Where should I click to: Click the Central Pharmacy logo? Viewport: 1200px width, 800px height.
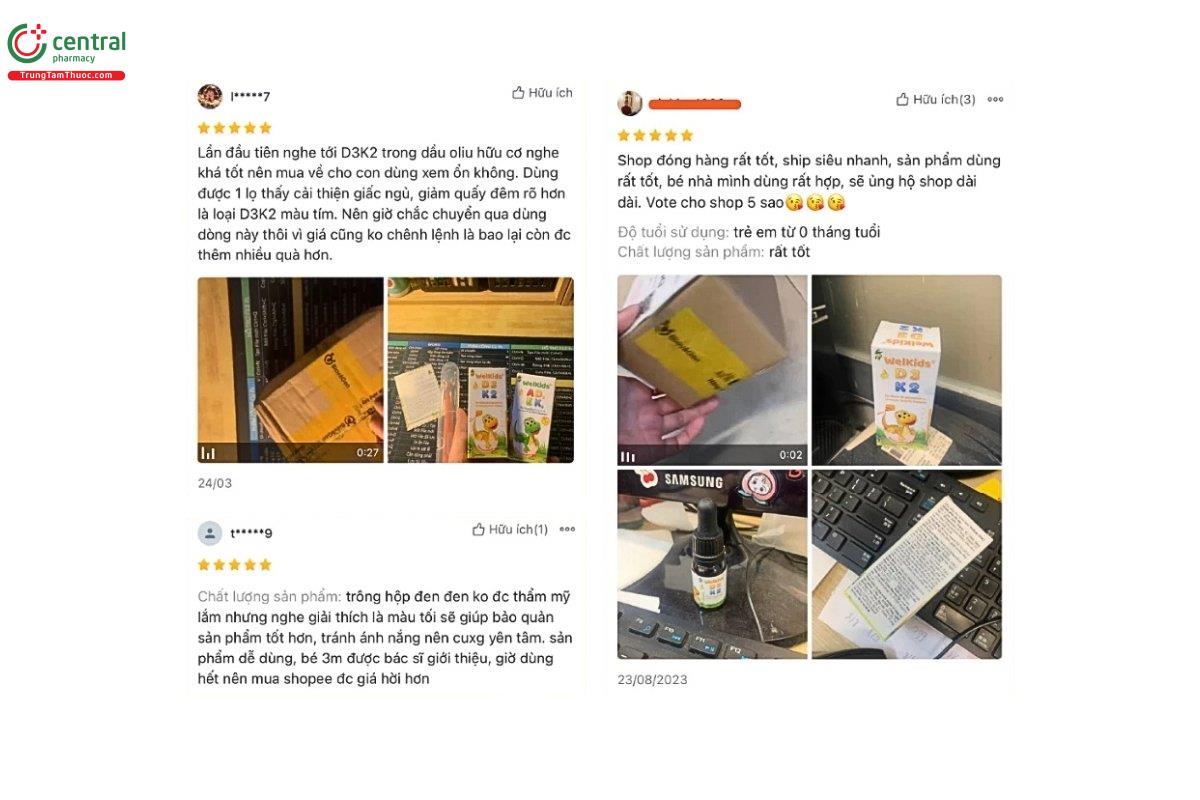pyautogui.click(x=67, y=51)
